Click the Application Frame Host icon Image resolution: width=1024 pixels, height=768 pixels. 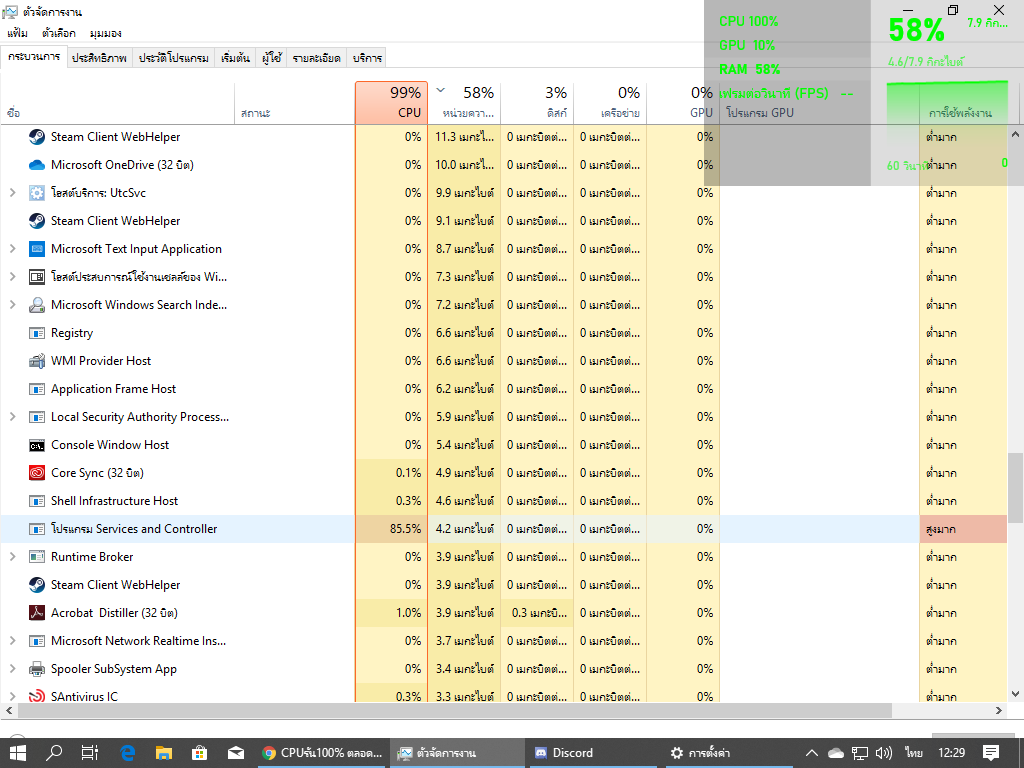click(37, 389)
